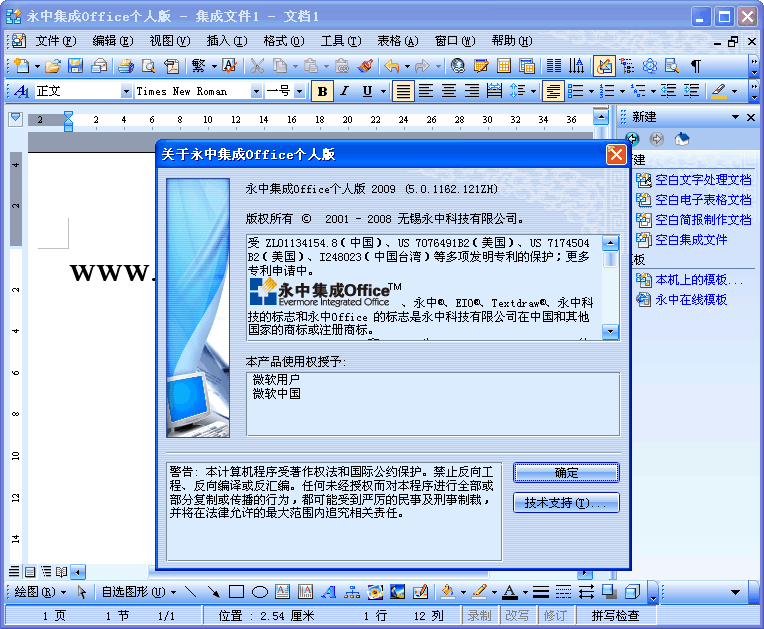Viewport: 764px width, 629px height.
Task: Click the Redo arrow icon
Action: pyautogui.click(x=422, y=65)
